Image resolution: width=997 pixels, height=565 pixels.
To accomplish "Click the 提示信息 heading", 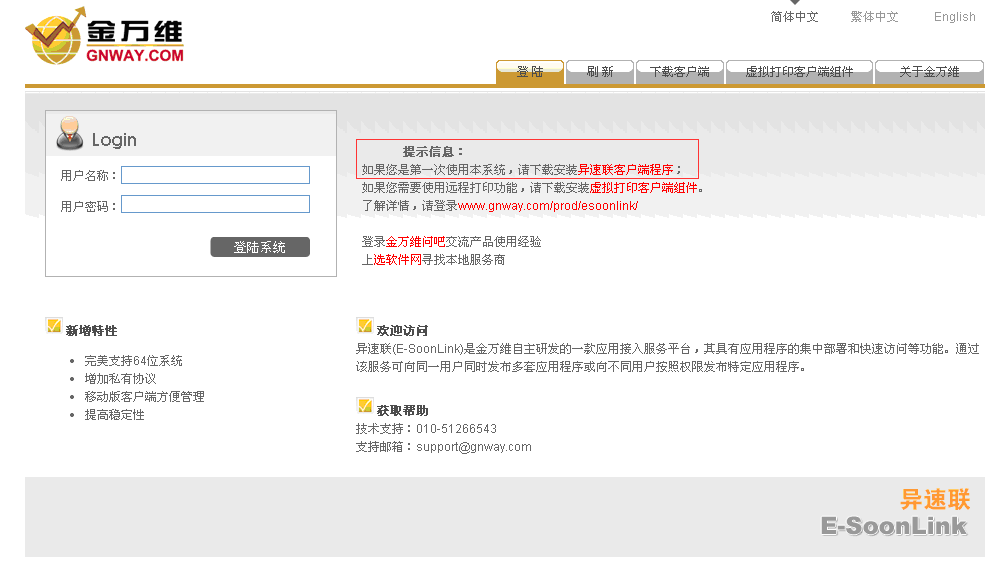I will [x=433, y=152].
